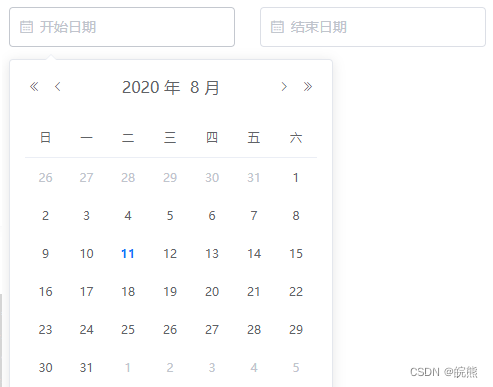Viewport: 493px width, 387px height.
Task: Focus the 结束日期 end date input
Action: click(x=373, y=27)
